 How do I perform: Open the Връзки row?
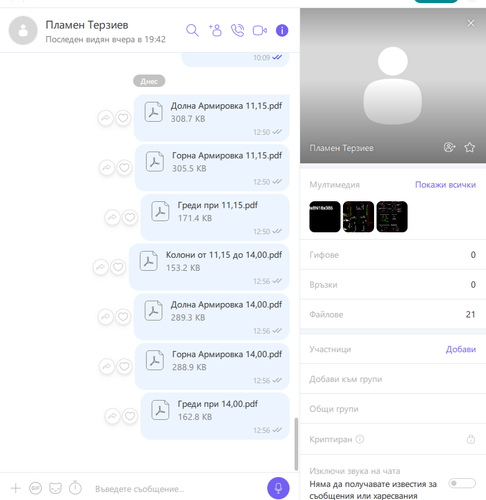(x=393, y=285)
